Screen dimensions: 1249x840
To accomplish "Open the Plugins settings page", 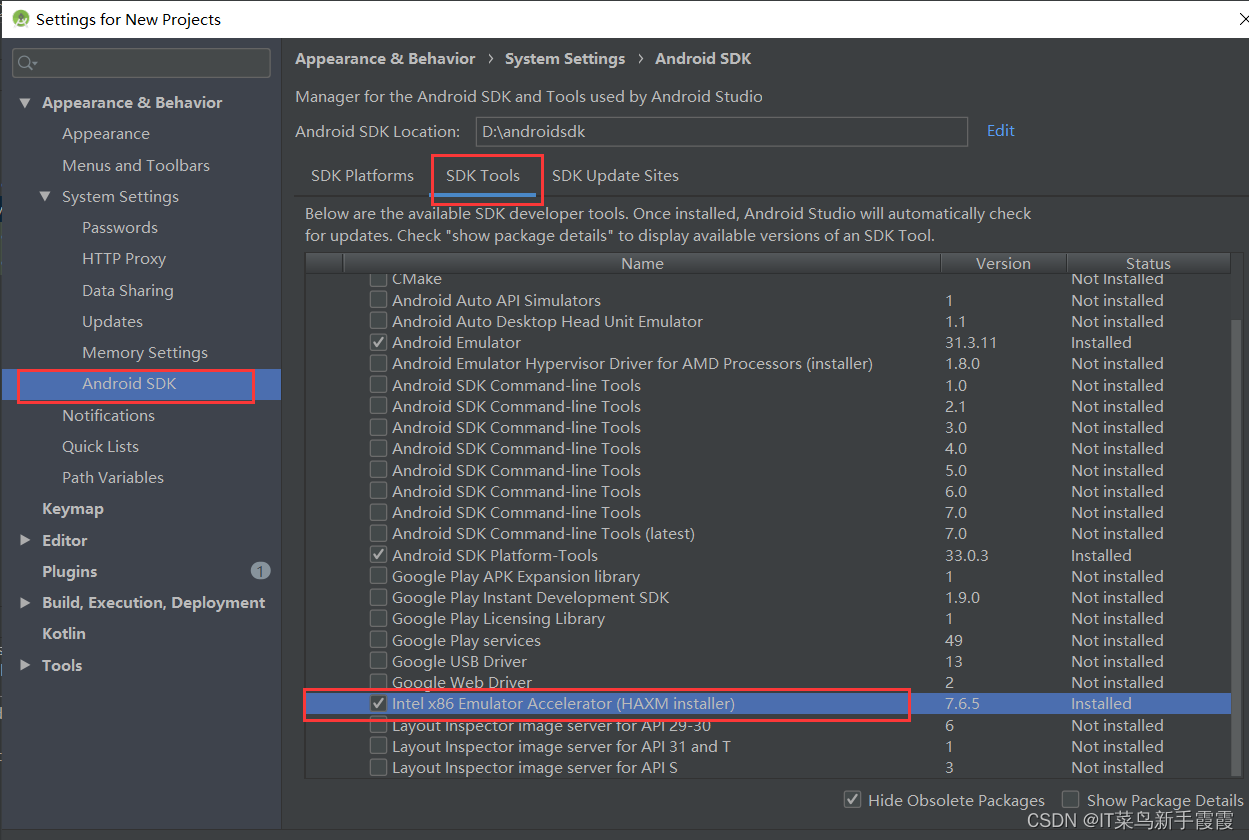I will point(70,571).
